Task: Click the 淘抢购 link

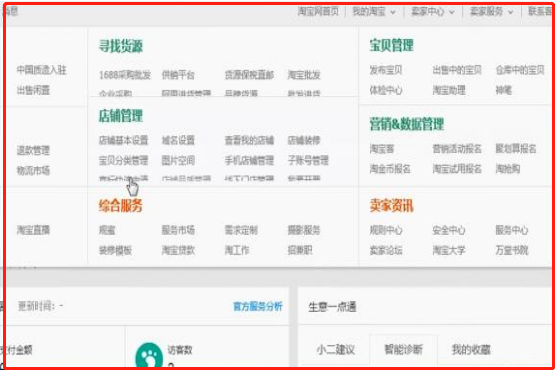Action: [508, 169]
